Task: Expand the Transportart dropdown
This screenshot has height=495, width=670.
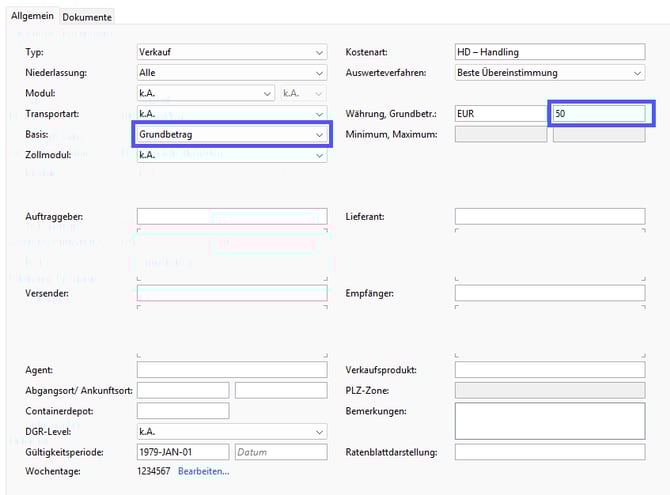Action: pos(231,114)
